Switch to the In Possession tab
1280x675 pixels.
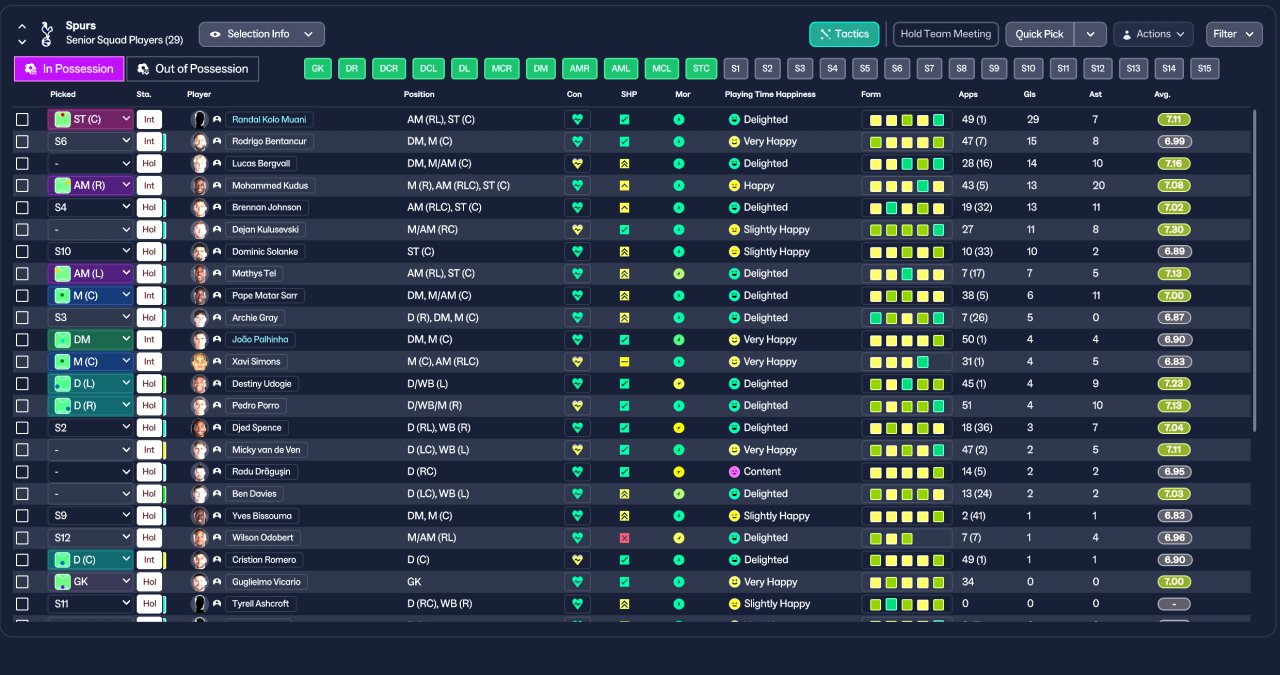click(x=69, y=69)
